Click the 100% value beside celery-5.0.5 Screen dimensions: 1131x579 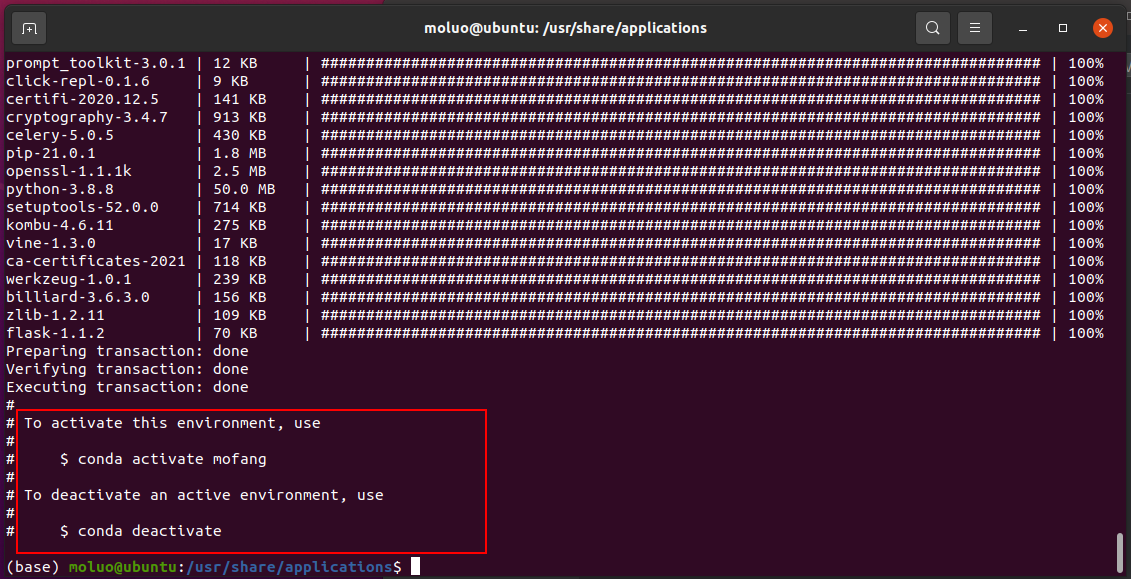pos(1086,136)
